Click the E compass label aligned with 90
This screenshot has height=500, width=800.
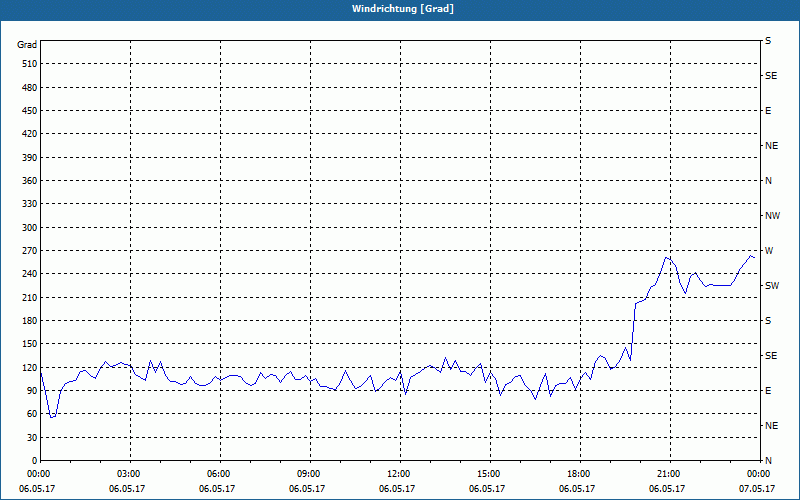[768, 391]
